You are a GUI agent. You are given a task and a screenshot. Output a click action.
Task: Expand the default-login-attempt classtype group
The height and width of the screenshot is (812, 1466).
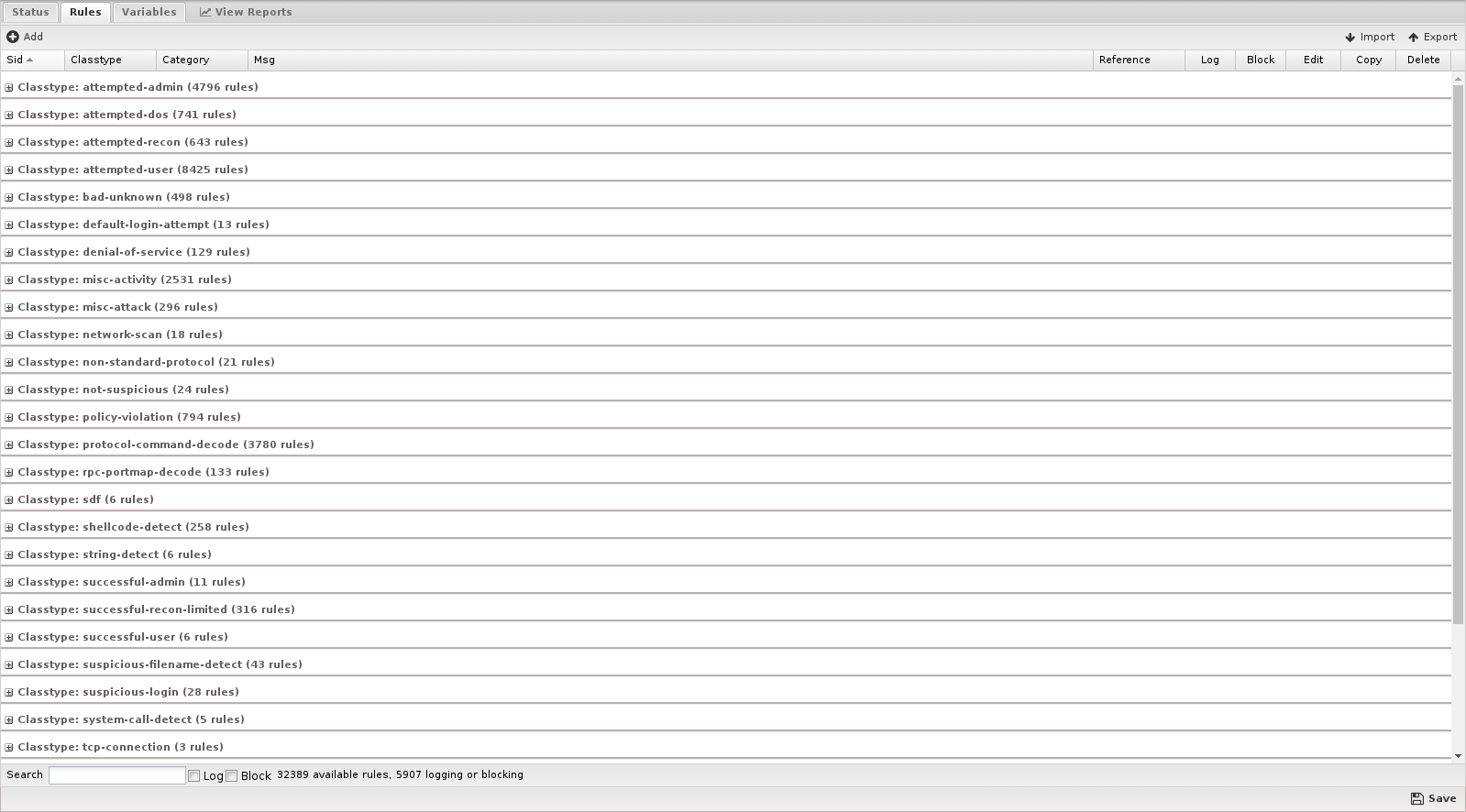tap(9, 225)
